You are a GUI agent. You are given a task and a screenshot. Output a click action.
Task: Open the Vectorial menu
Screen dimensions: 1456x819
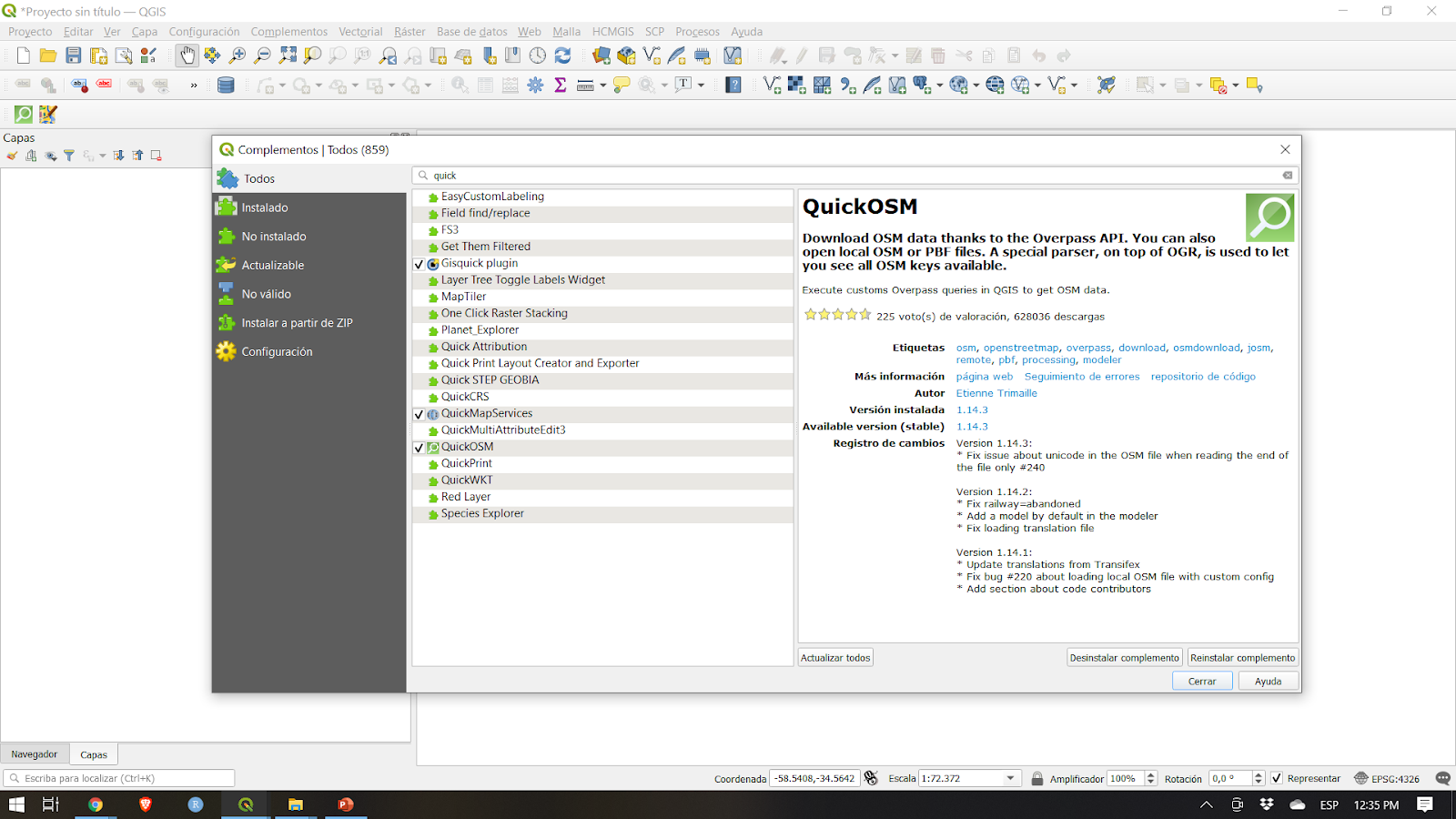[360, 31]
